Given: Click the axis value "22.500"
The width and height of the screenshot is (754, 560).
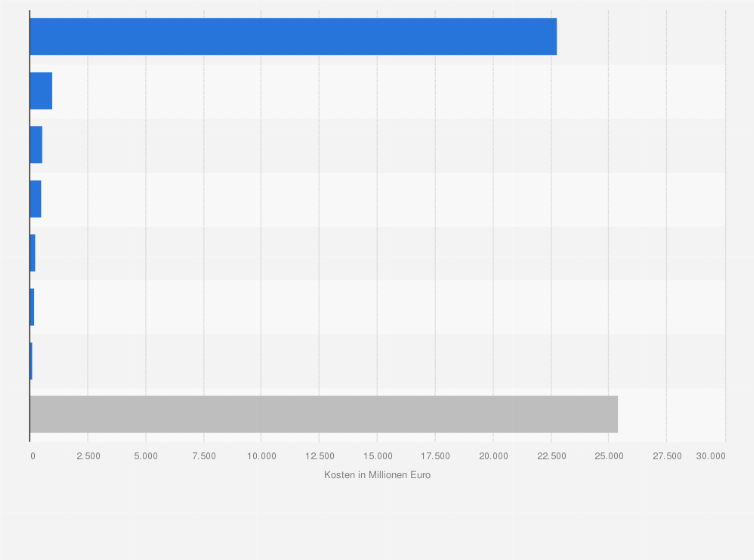Looking at the screenshot, I should pyautogui.click(x=552, y=456).
